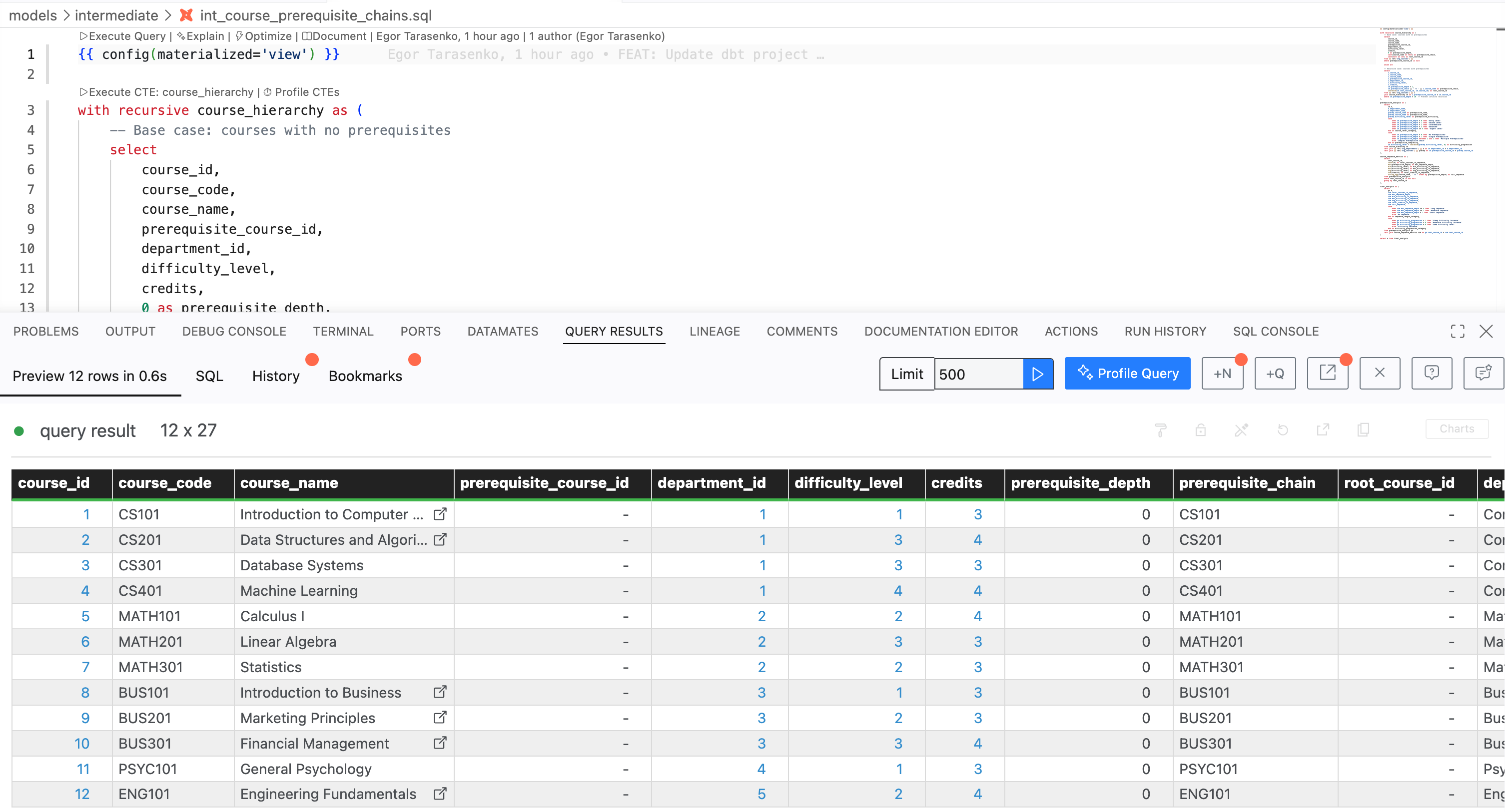Open the help question icon button
The height and width of the screenshot is (812, 1505).
pyautogui.click(x=1432, y=374)
